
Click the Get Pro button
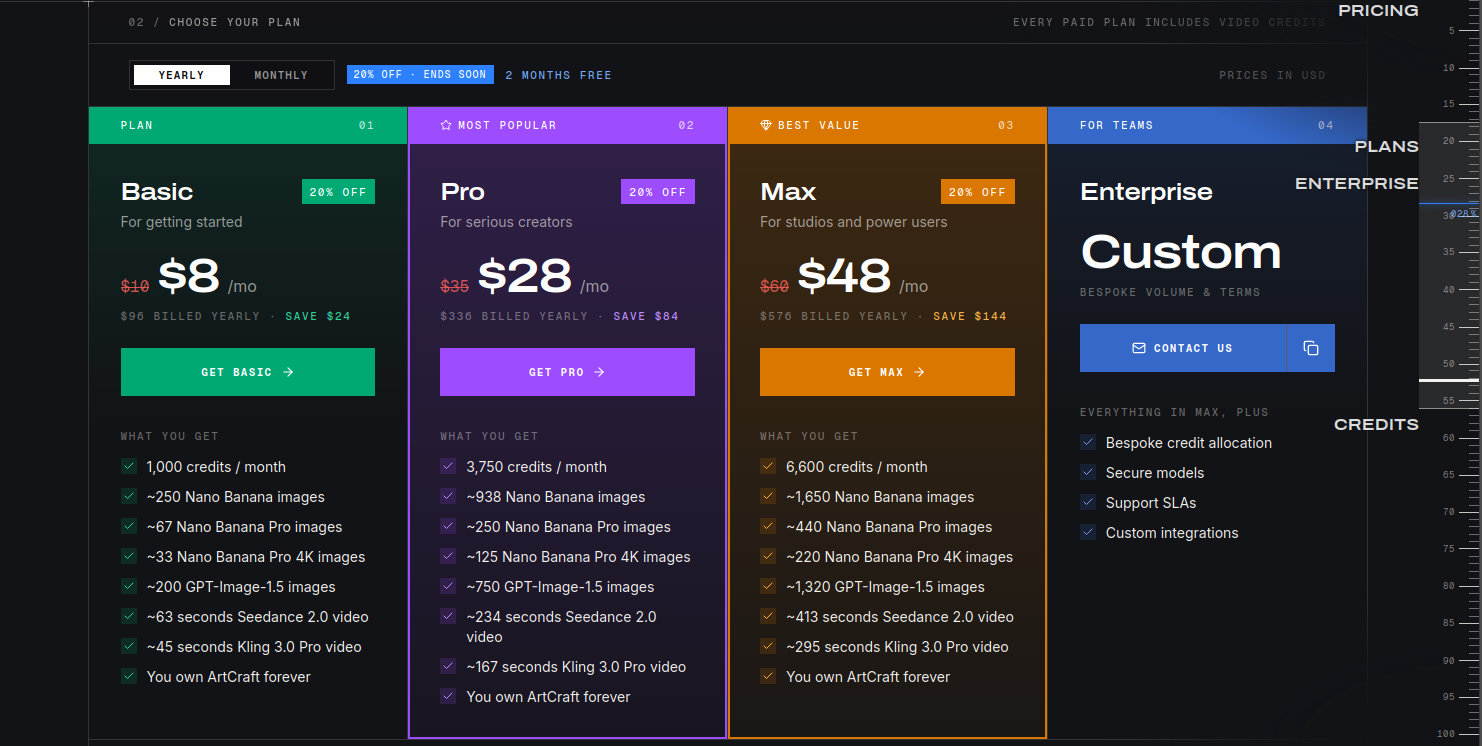(x=567, y=372)
